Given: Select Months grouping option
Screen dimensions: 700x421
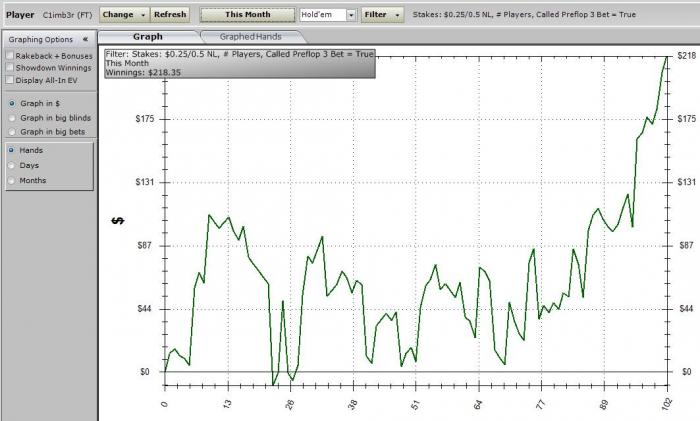Looking at the screenshot, I should click(x=12, y=180).
